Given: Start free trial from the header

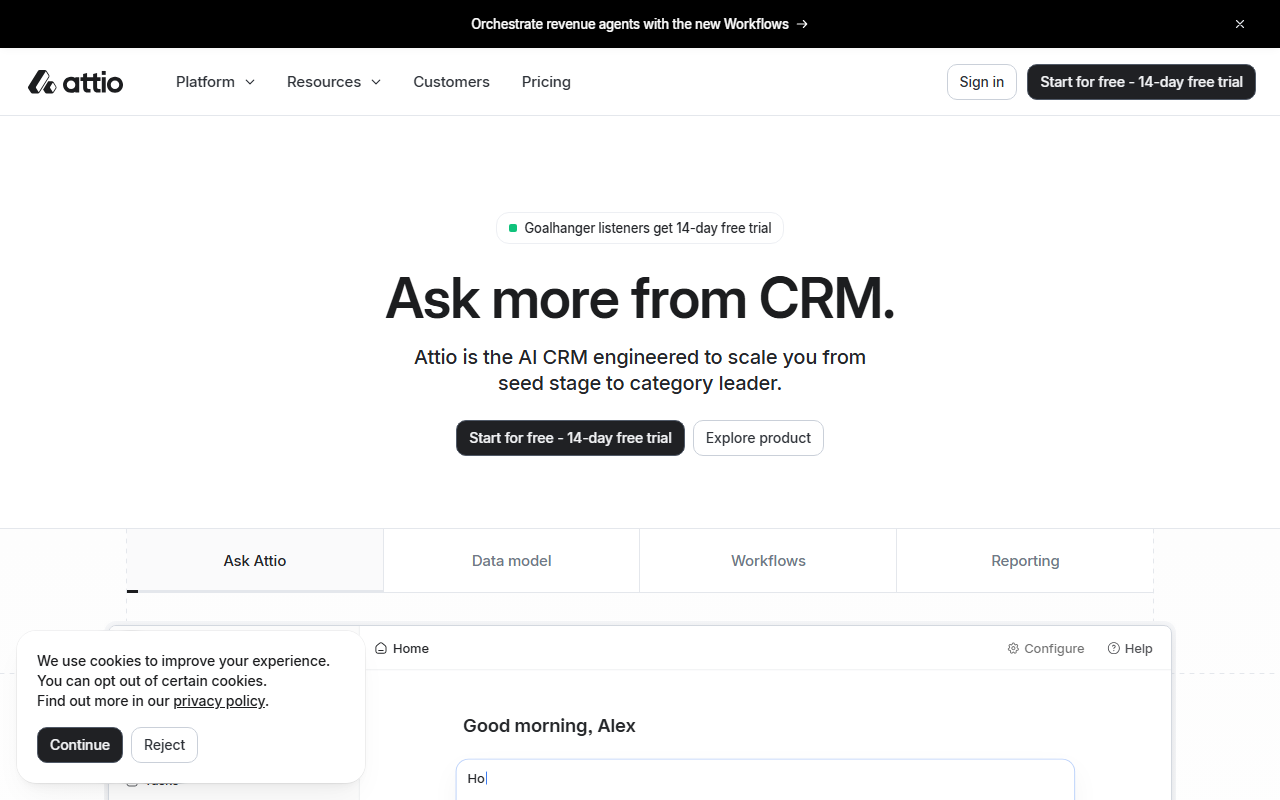Looking at the screenshot, I should pos(1141,82).
